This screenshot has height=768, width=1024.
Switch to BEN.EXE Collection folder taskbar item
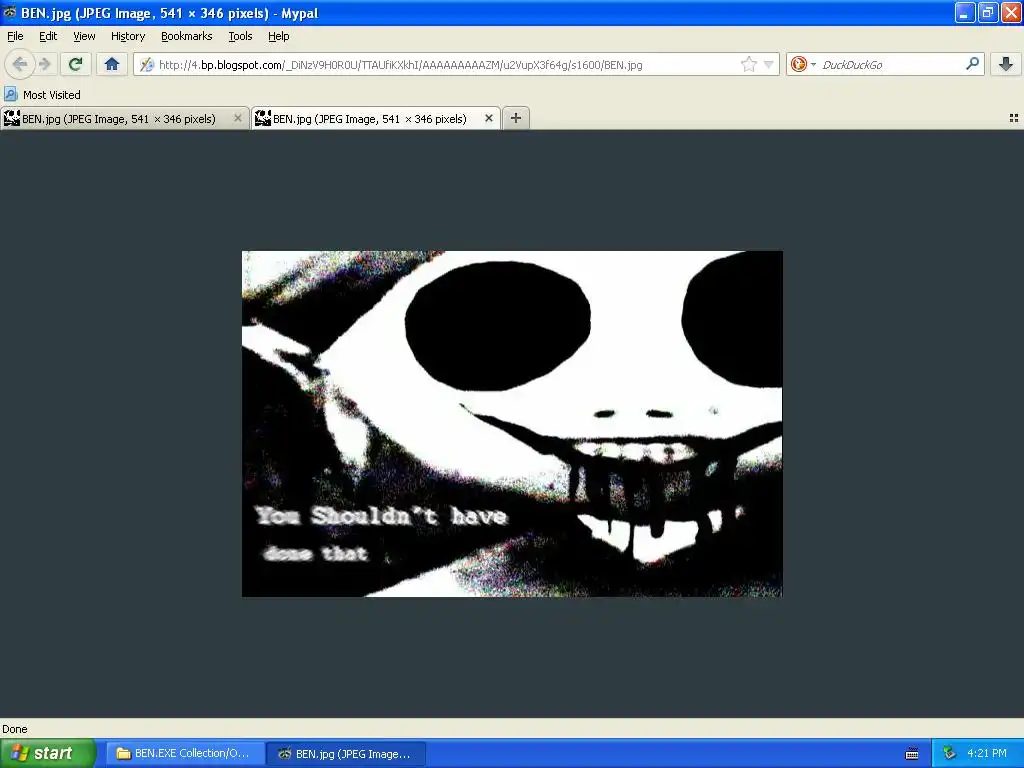point(185,753)
